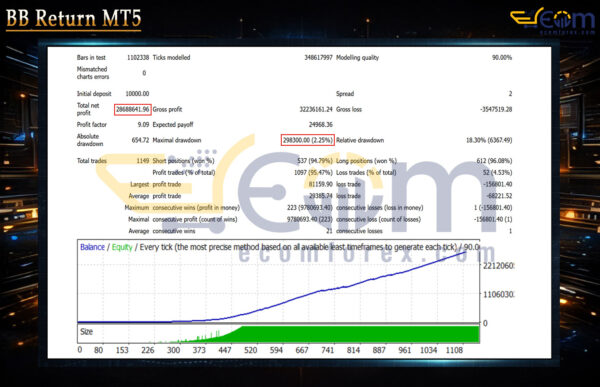
Task: Click the x-axis tick labeled 80
Action: 98,350
